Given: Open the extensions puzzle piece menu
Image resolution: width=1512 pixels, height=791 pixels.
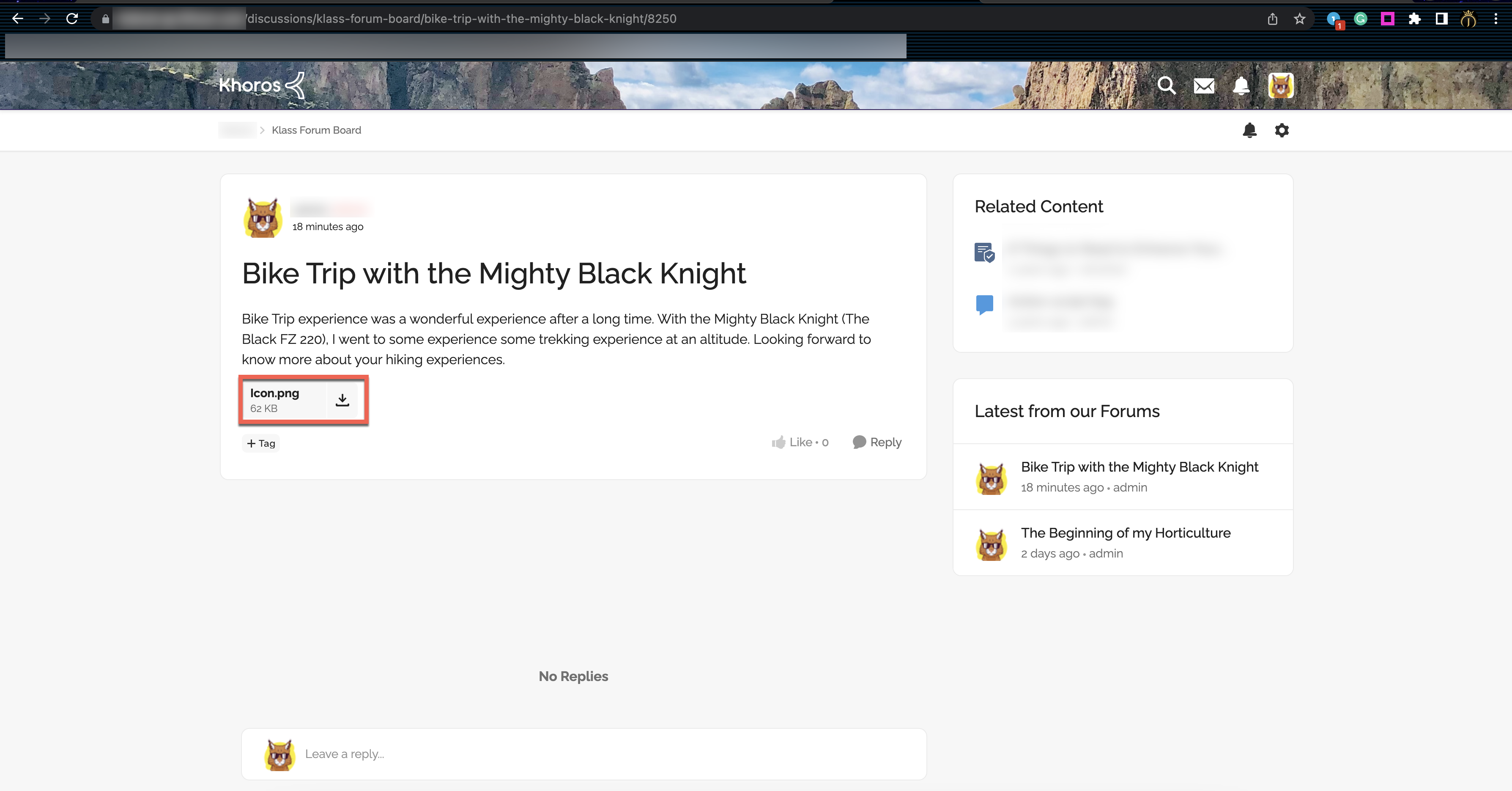Looking at the screenshot, I should click(x=1414, y=19).
